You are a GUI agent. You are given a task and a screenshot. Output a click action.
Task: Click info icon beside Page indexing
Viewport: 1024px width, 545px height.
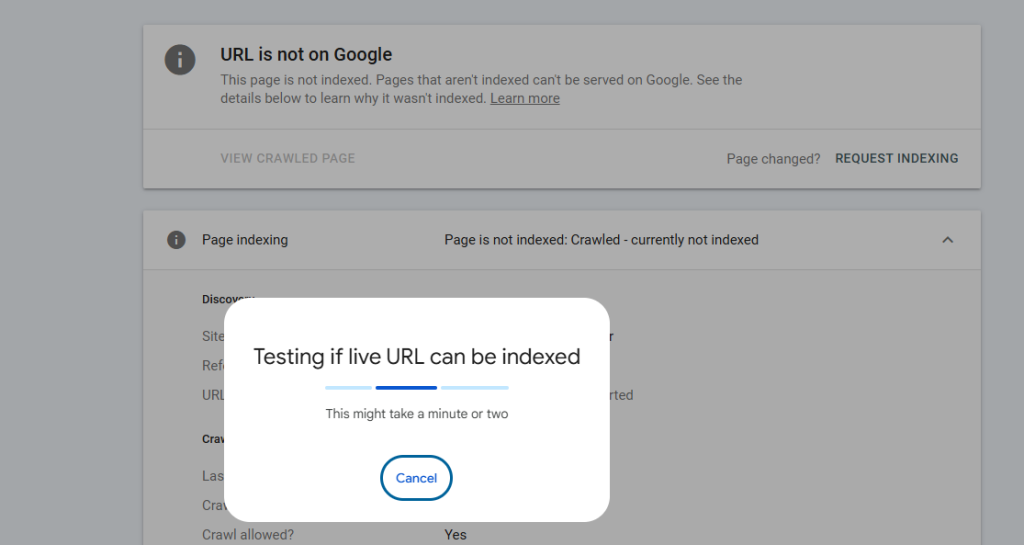(176, 240)
